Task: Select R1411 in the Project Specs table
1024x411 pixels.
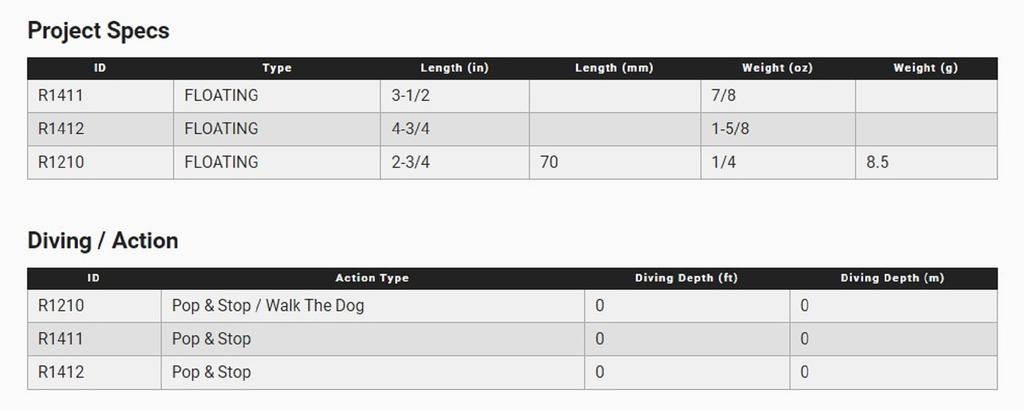Action: point(61,96)
